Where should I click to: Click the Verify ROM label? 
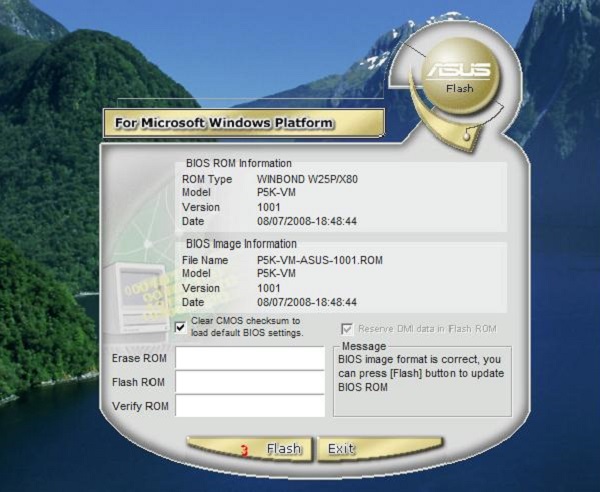pos(138,405)
